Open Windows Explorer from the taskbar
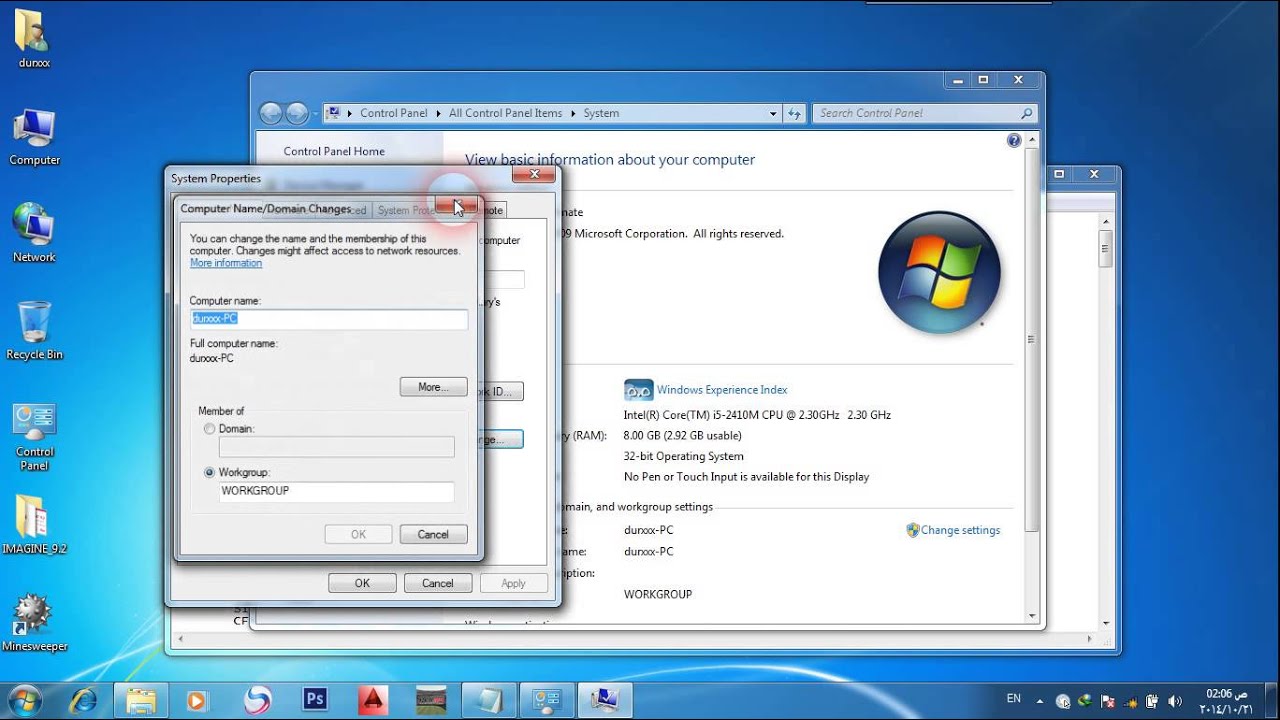The width and height of the screenshot is (1280, 720). tap(141, 699)
